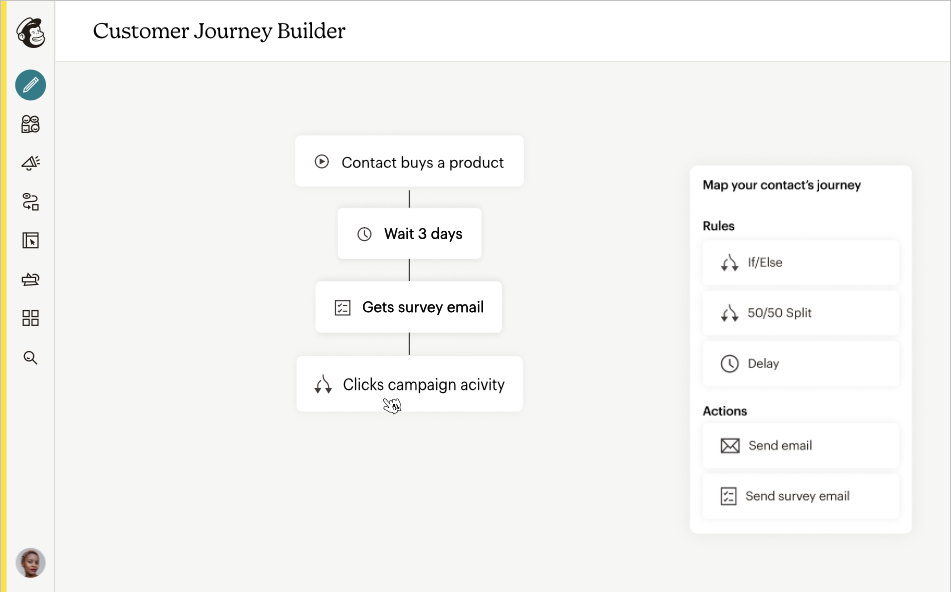The height and width of the screenshot is (592, 951).
Task: Open the Create pencil icon
Action: pyautogui.click(x=30, y=85)
